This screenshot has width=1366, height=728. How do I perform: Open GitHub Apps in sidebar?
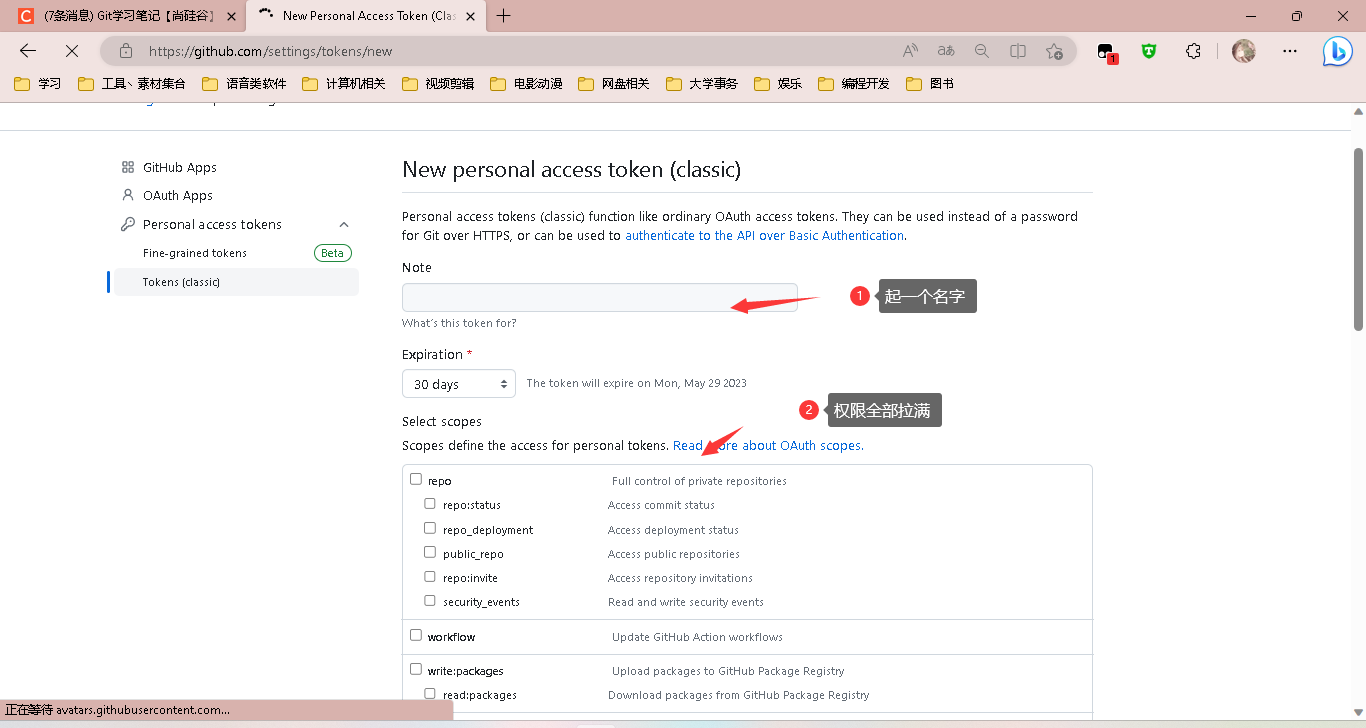click(x=180, y=167)
